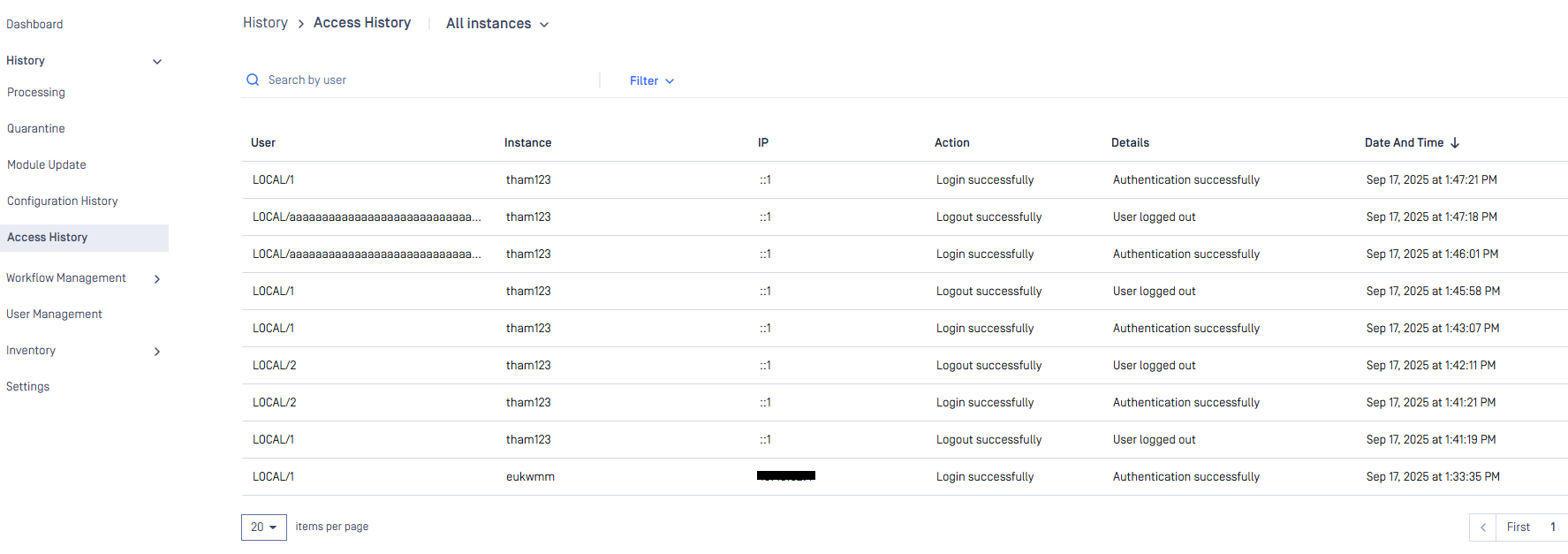The height and width of the screenshot is (554, 1568).
Task: Open Configuration History
Action: (63, 201)
